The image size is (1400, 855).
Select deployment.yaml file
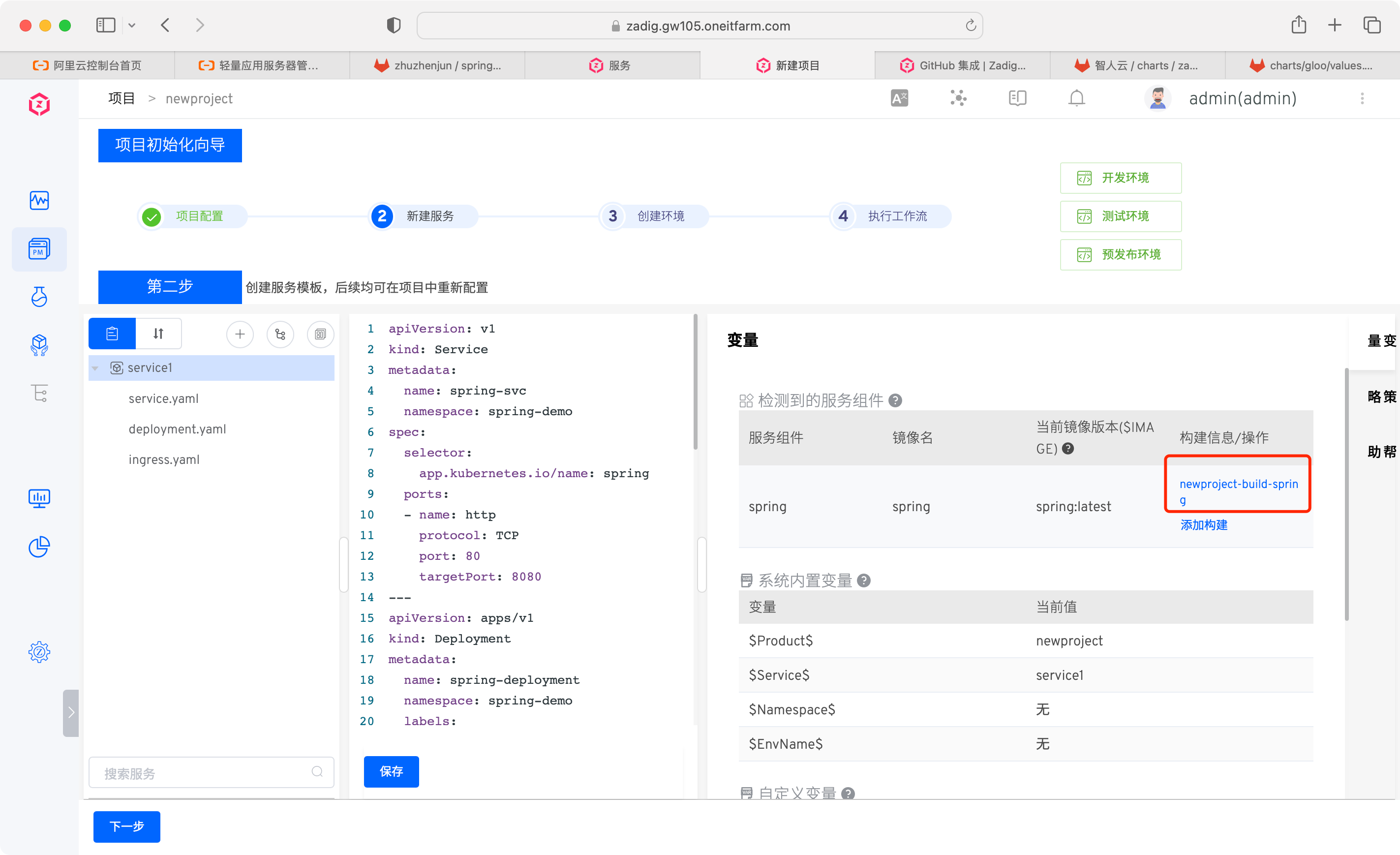pos(177,429)
